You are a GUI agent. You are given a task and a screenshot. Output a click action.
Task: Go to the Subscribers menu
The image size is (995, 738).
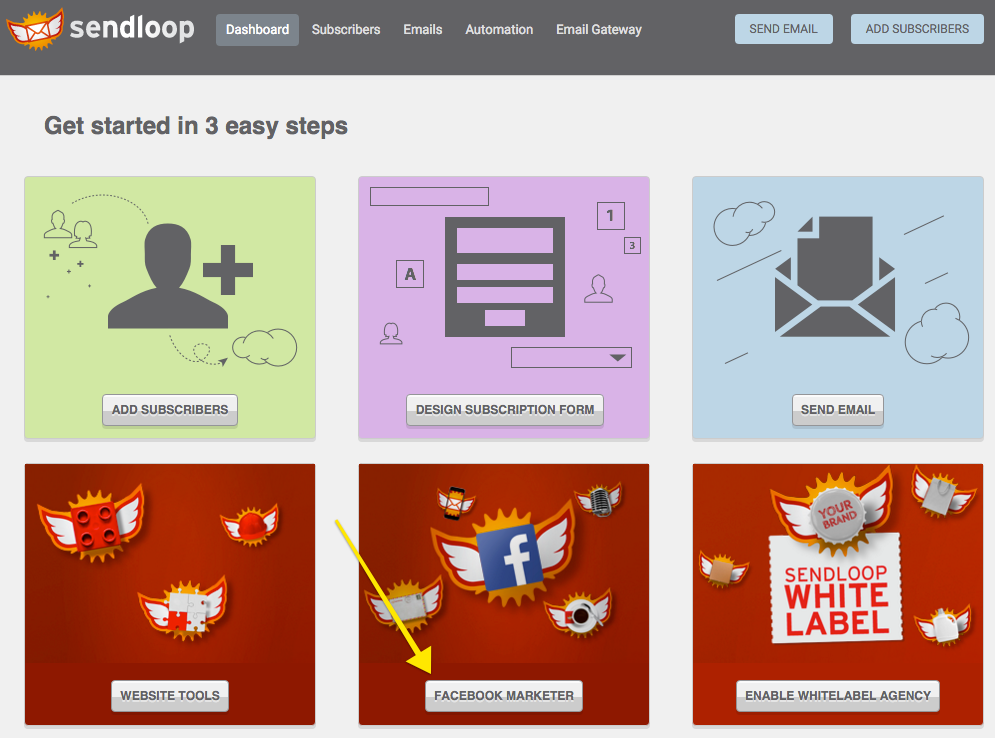[x=346, y=30]
